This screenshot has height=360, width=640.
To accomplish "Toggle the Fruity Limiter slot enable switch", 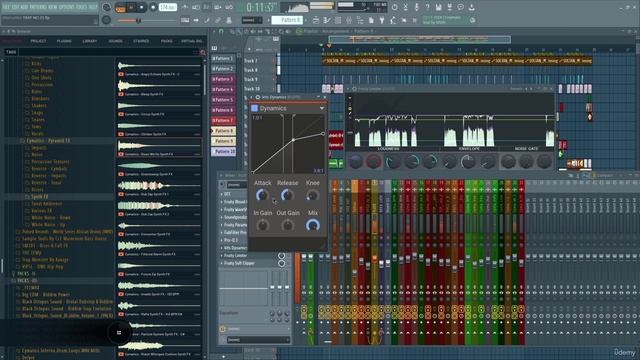I will coord(281,256).
